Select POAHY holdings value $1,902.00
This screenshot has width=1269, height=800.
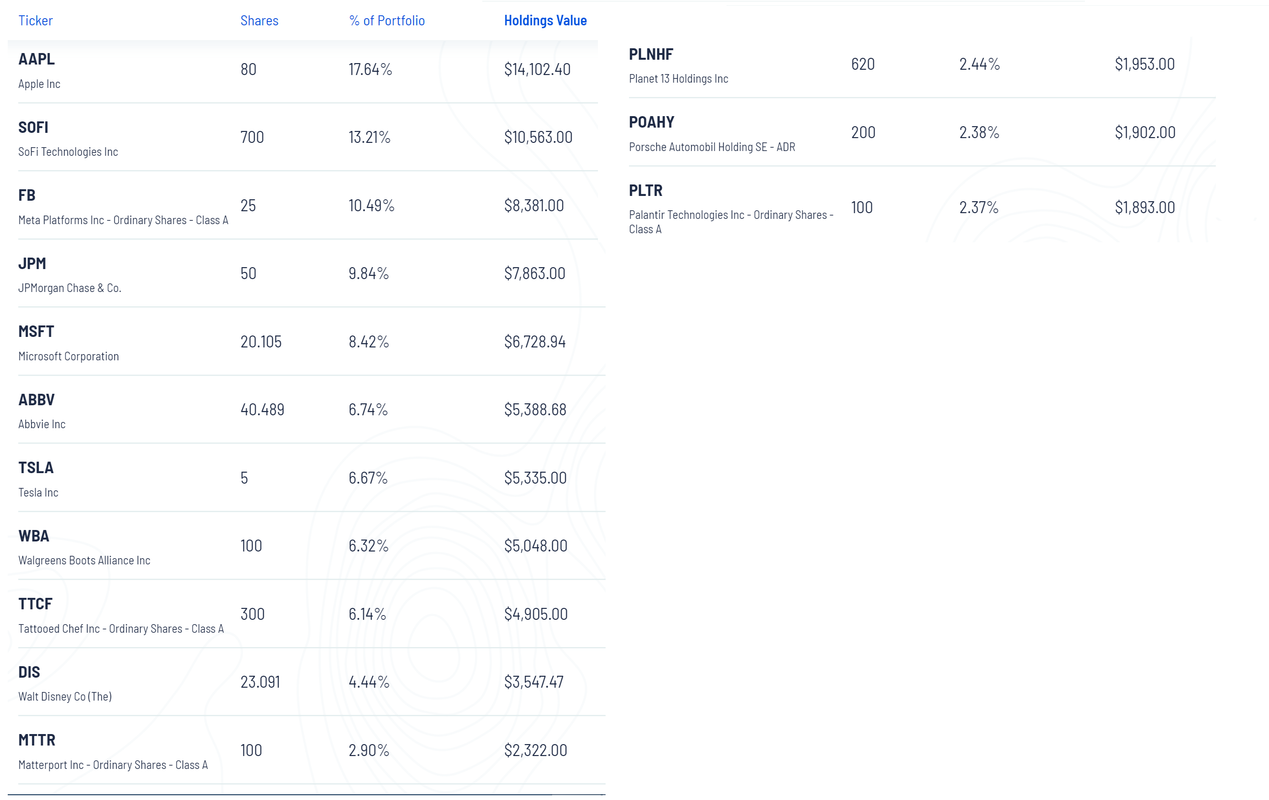[1145, 132]
